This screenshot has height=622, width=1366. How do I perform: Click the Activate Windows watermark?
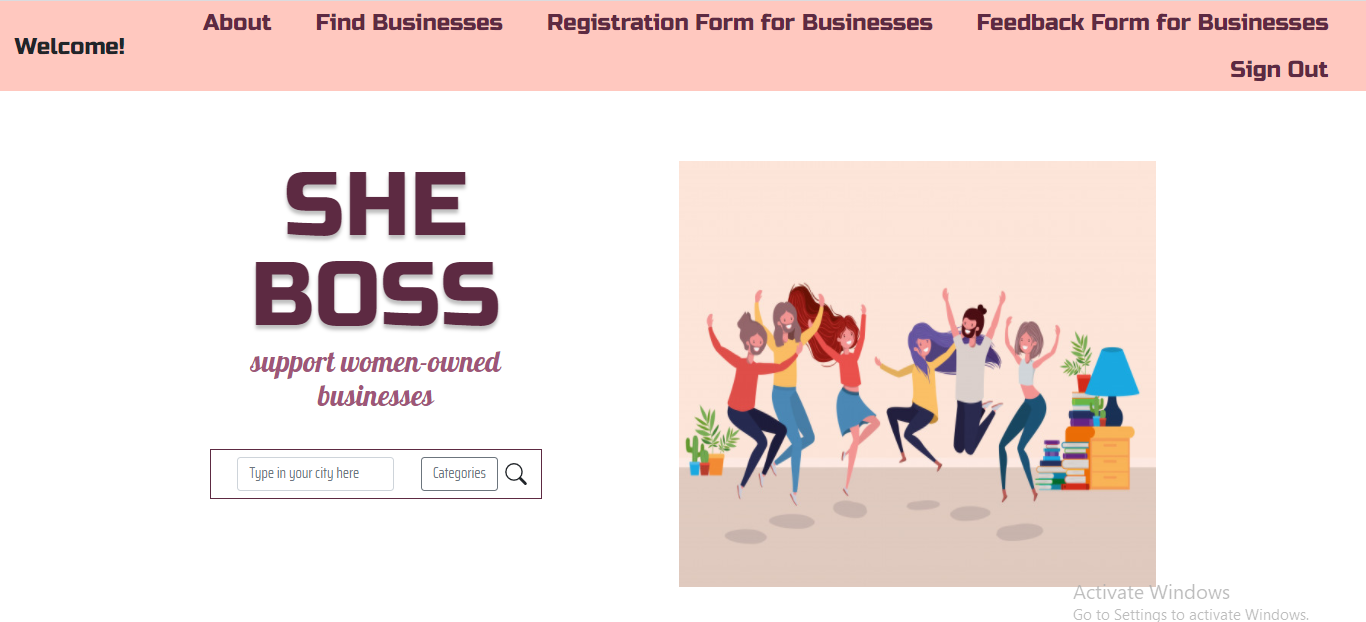click(1152, 592)
